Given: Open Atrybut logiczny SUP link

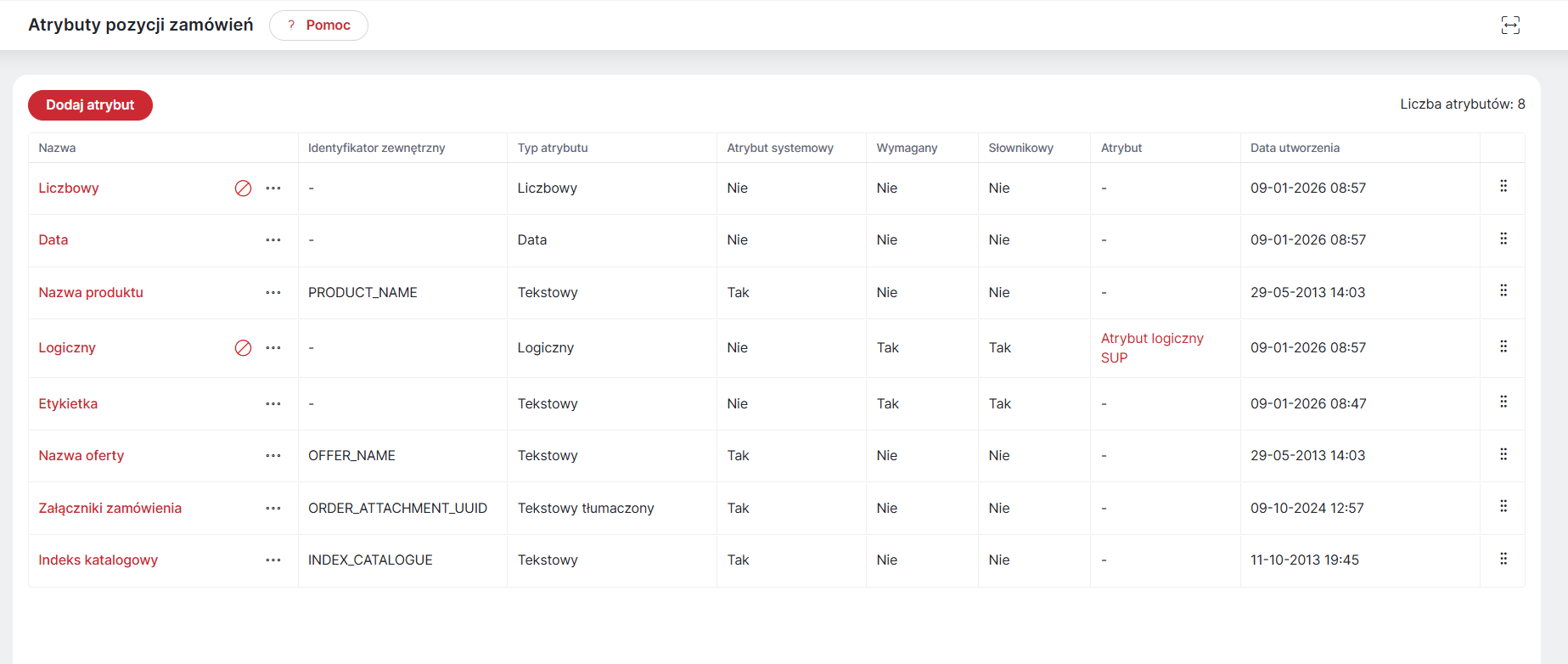Looking at the screenshot, I should (1152, 348).
